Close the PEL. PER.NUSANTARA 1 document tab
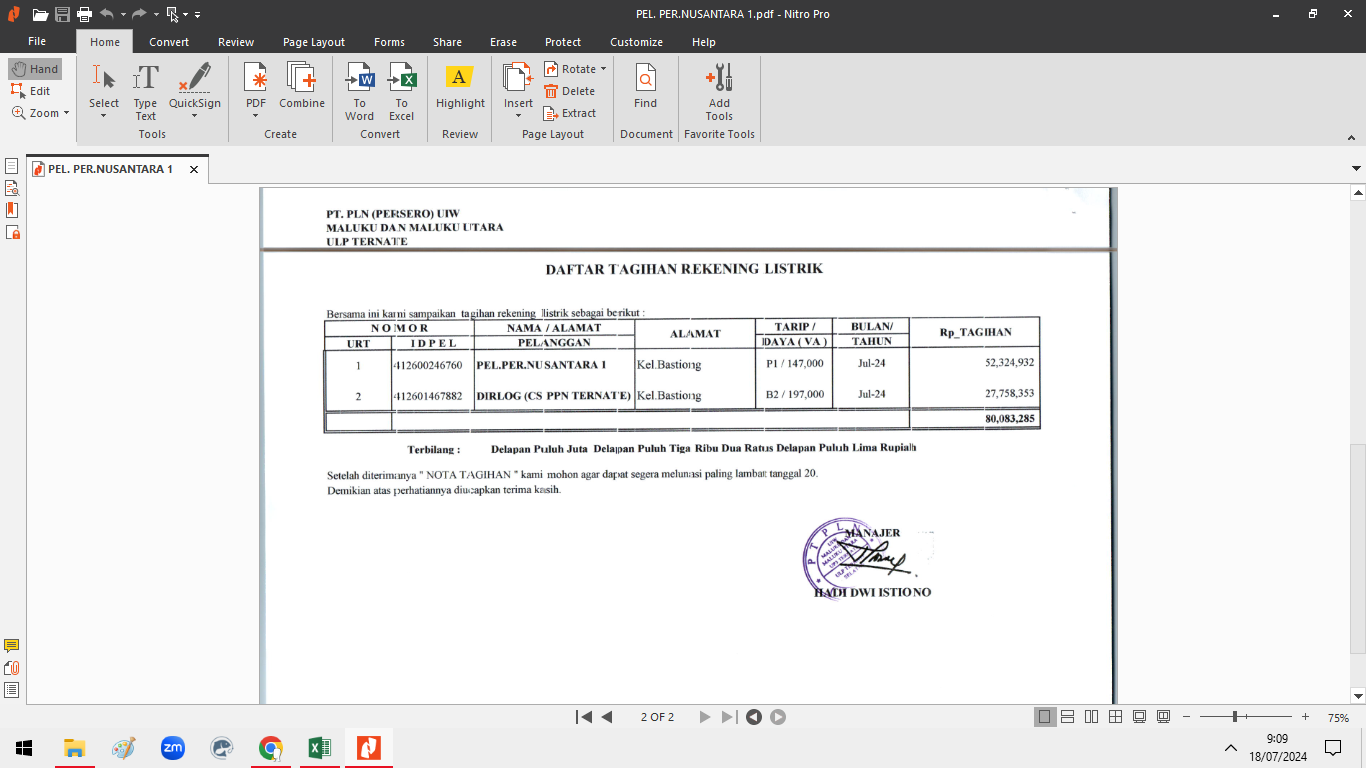Image resolution: width=1366 pixels, height=768 pixels. (x=194, y=170)
